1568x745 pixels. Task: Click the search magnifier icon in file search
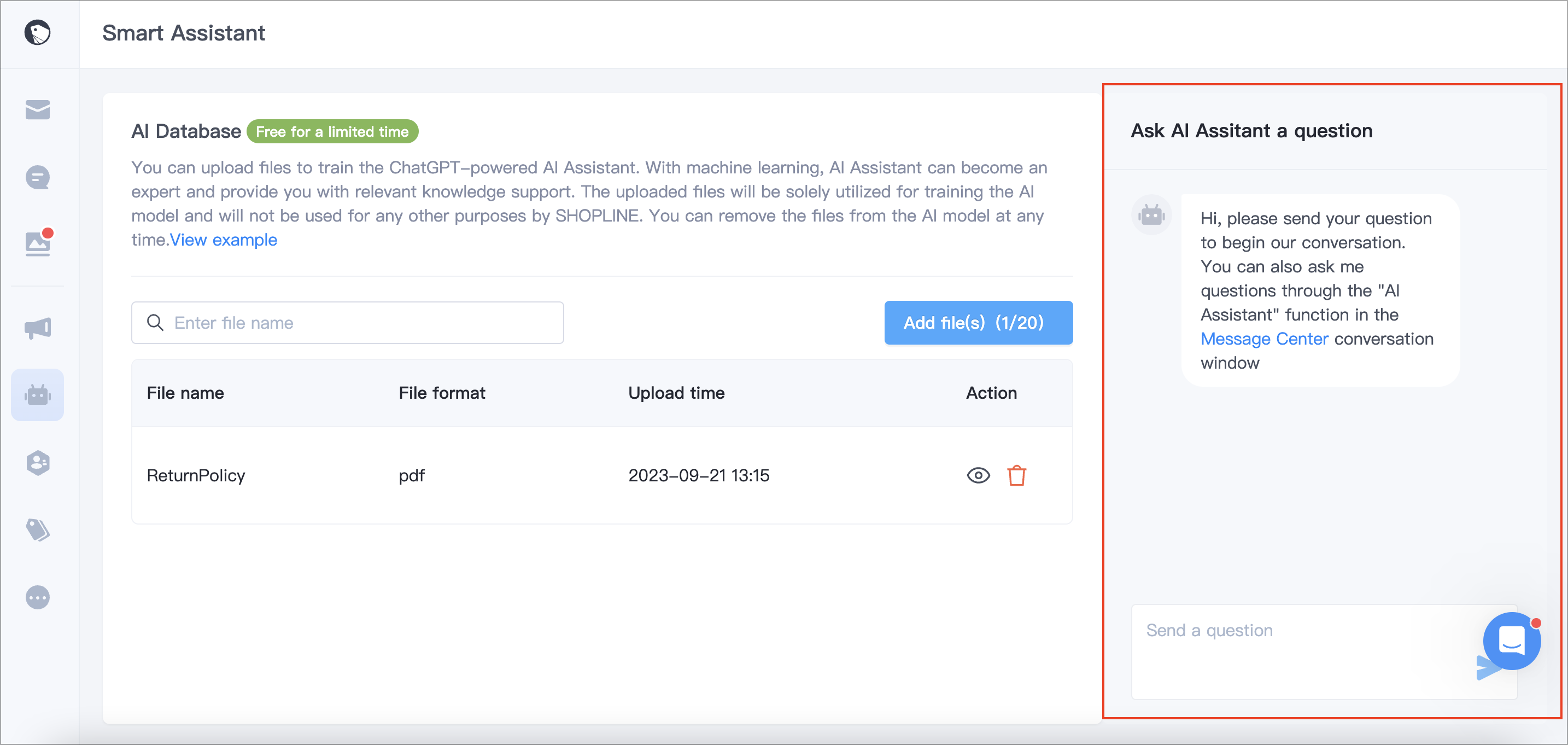(x=155, y=323)
